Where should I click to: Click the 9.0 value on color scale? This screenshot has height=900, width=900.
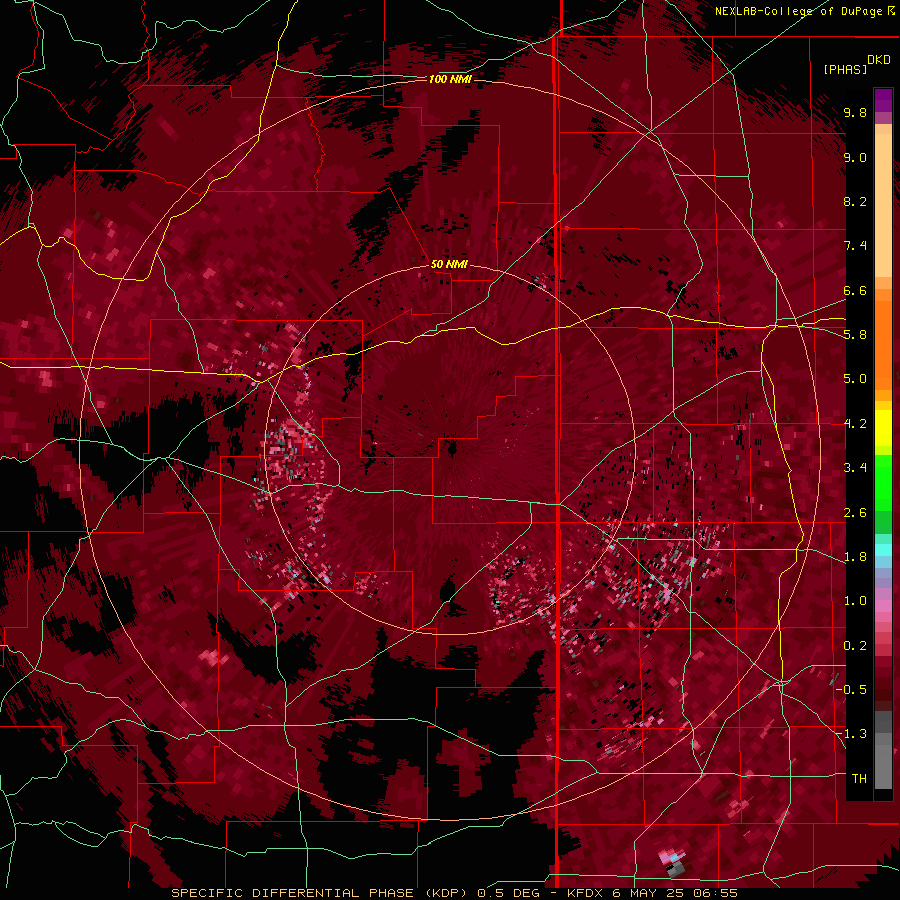click(x=855, y=158)
